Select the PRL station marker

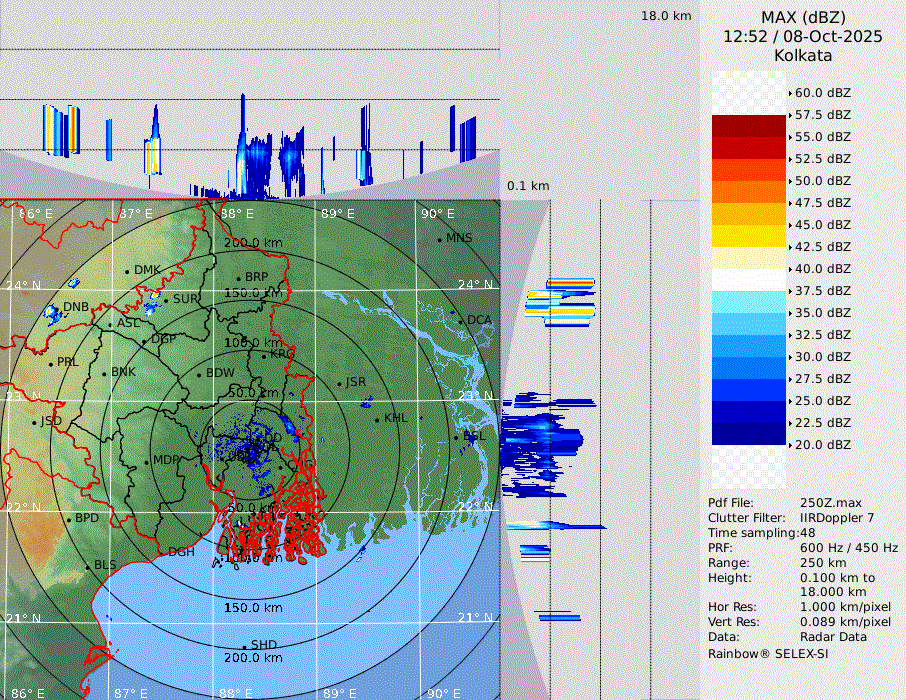click(50, 363)
